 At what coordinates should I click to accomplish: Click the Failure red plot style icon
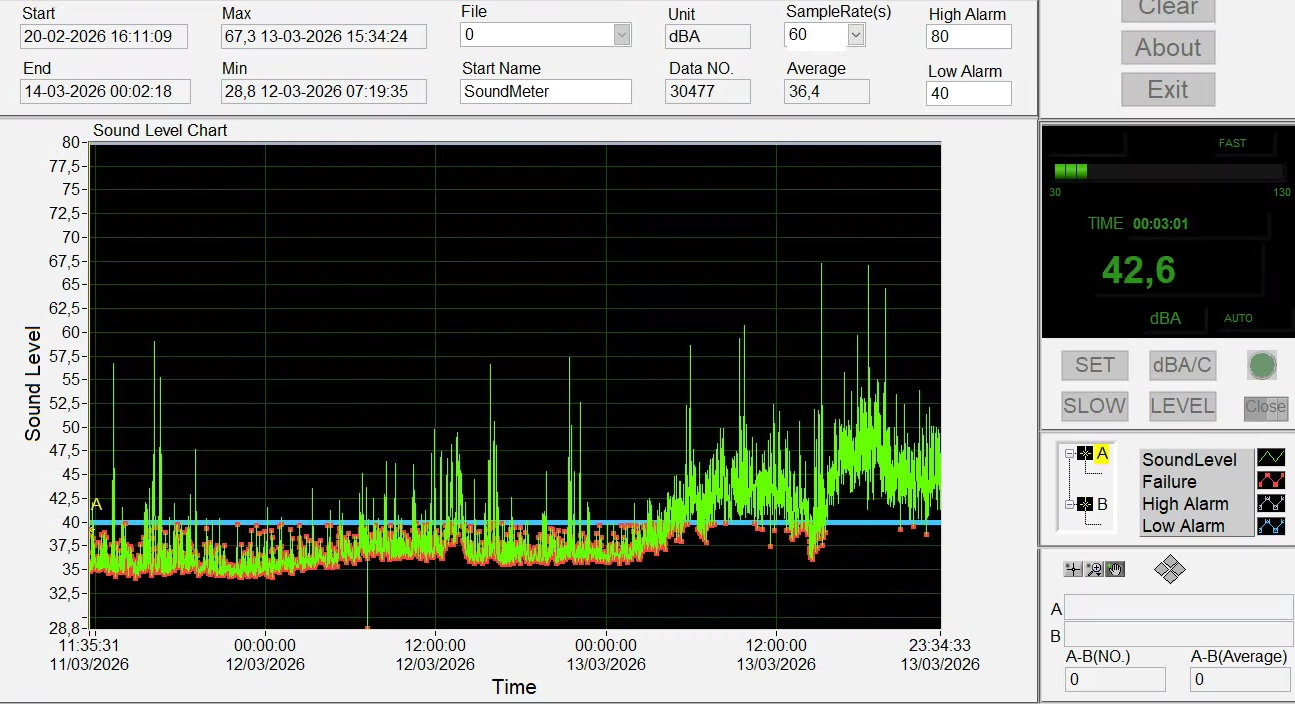click(1271, 481)
